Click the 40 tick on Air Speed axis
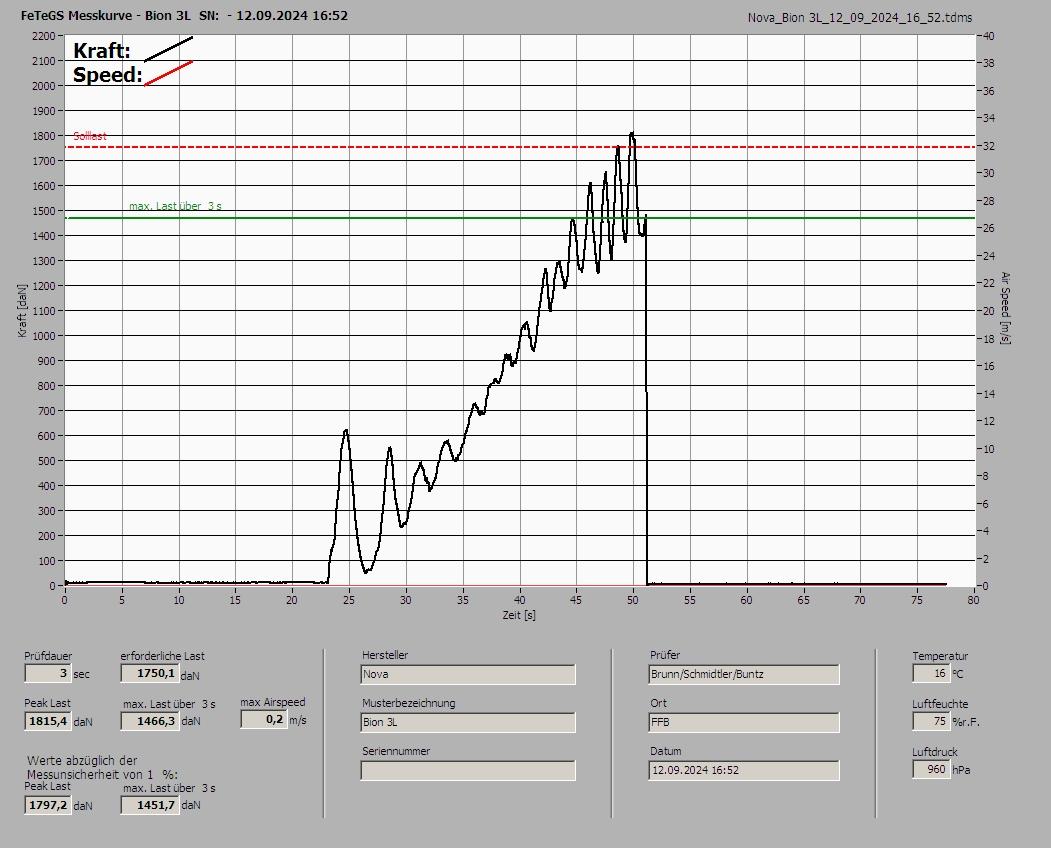 989,36
